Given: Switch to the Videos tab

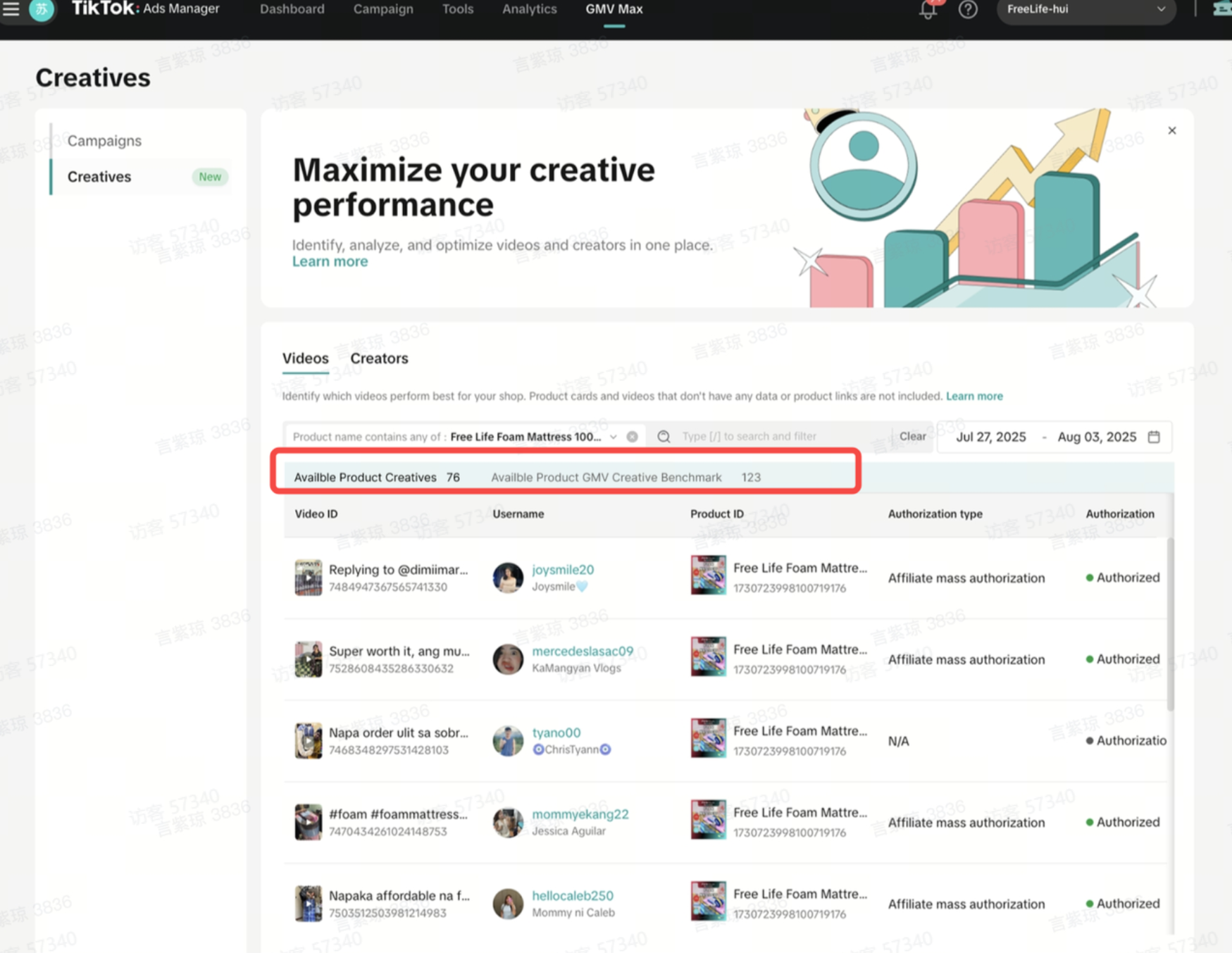Looking at the screenshot, I should (306, 359).
